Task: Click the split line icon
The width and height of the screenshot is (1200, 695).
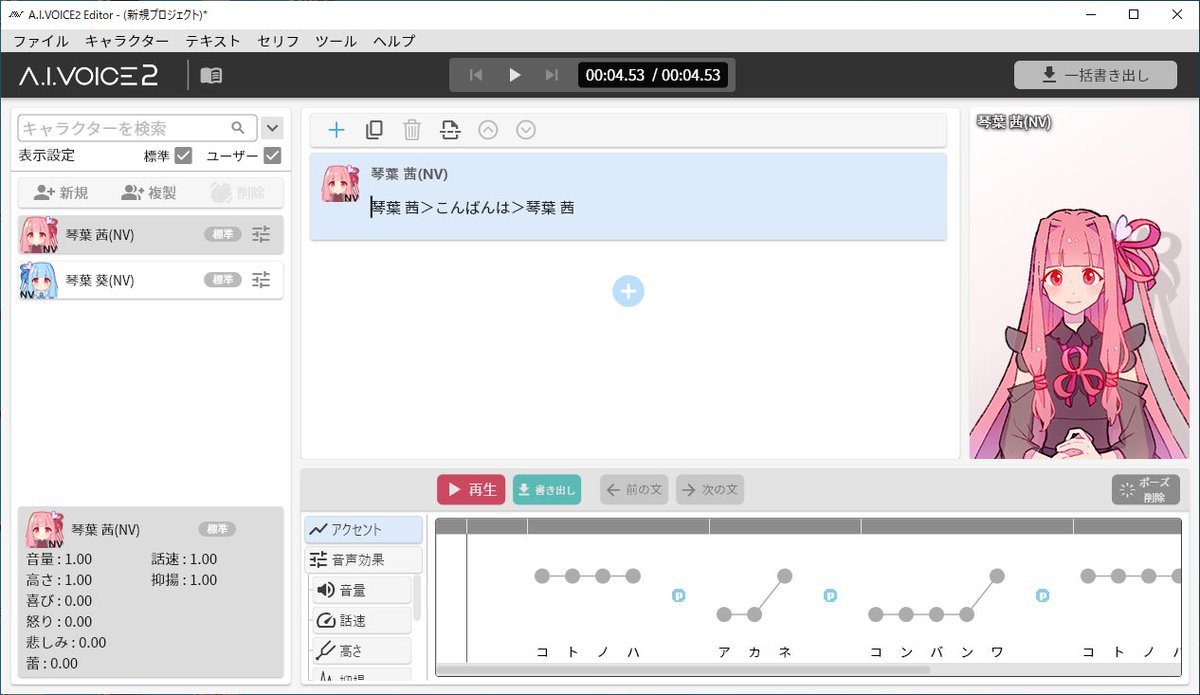Action: point(450,129)
